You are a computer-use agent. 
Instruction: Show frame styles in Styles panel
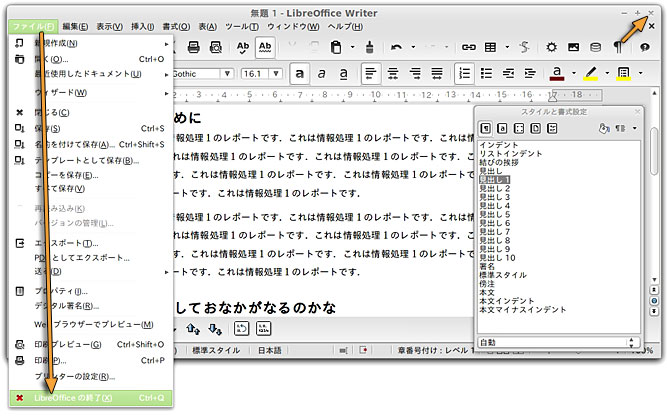(519, 128)
